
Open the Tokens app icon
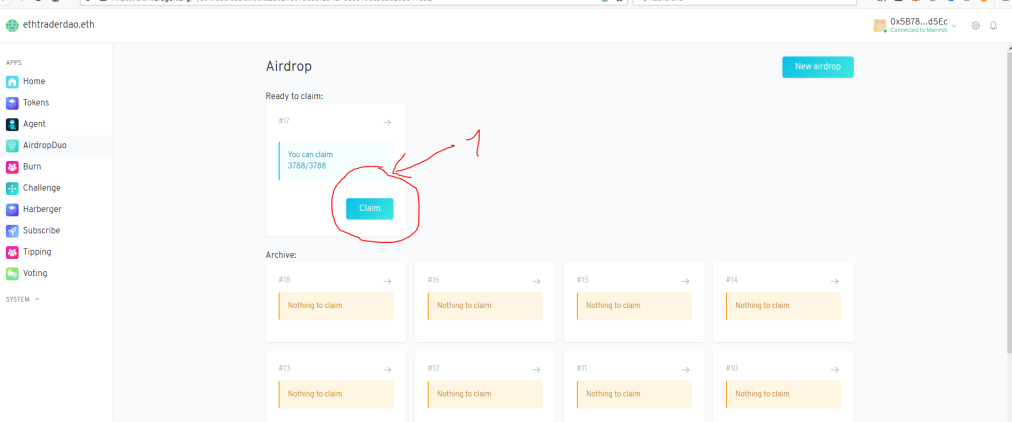tap(12, 103)
